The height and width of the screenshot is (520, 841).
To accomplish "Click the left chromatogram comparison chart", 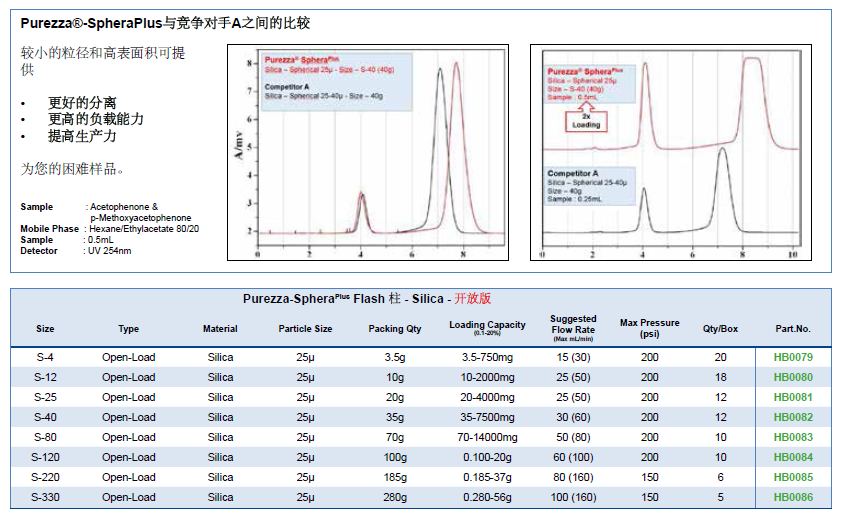I will pyautogui.click(x=368, y=153).
